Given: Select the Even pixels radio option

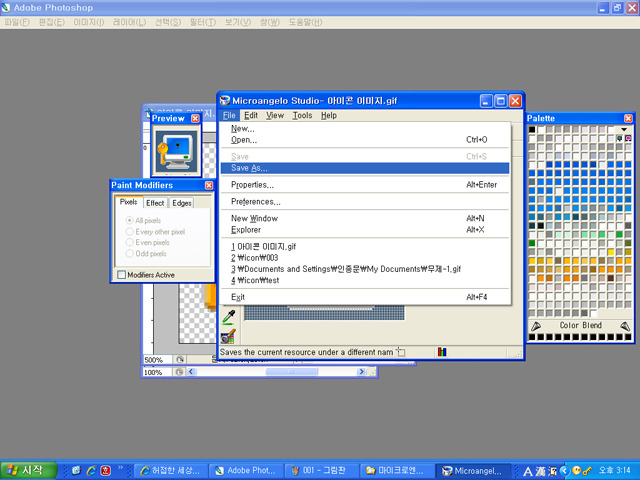Looking at the screenshot, I should coord(129,242).
